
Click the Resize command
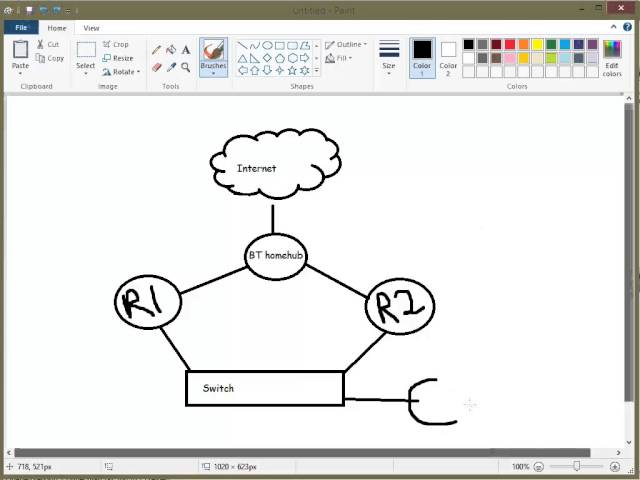click(118, 58)
